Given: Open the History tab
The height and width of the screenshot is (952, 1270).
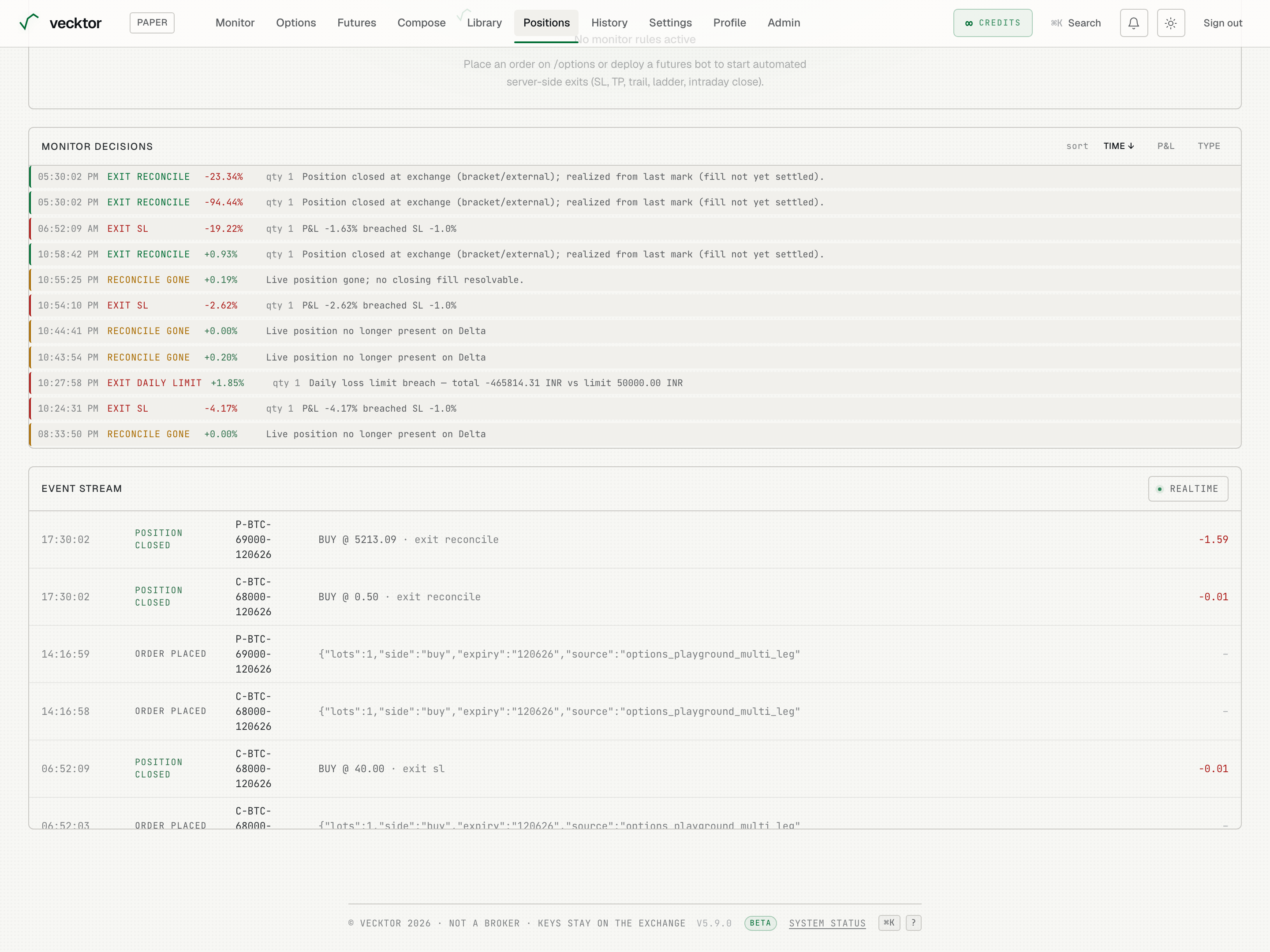Looking at the screenshot, I should (609, 23).
